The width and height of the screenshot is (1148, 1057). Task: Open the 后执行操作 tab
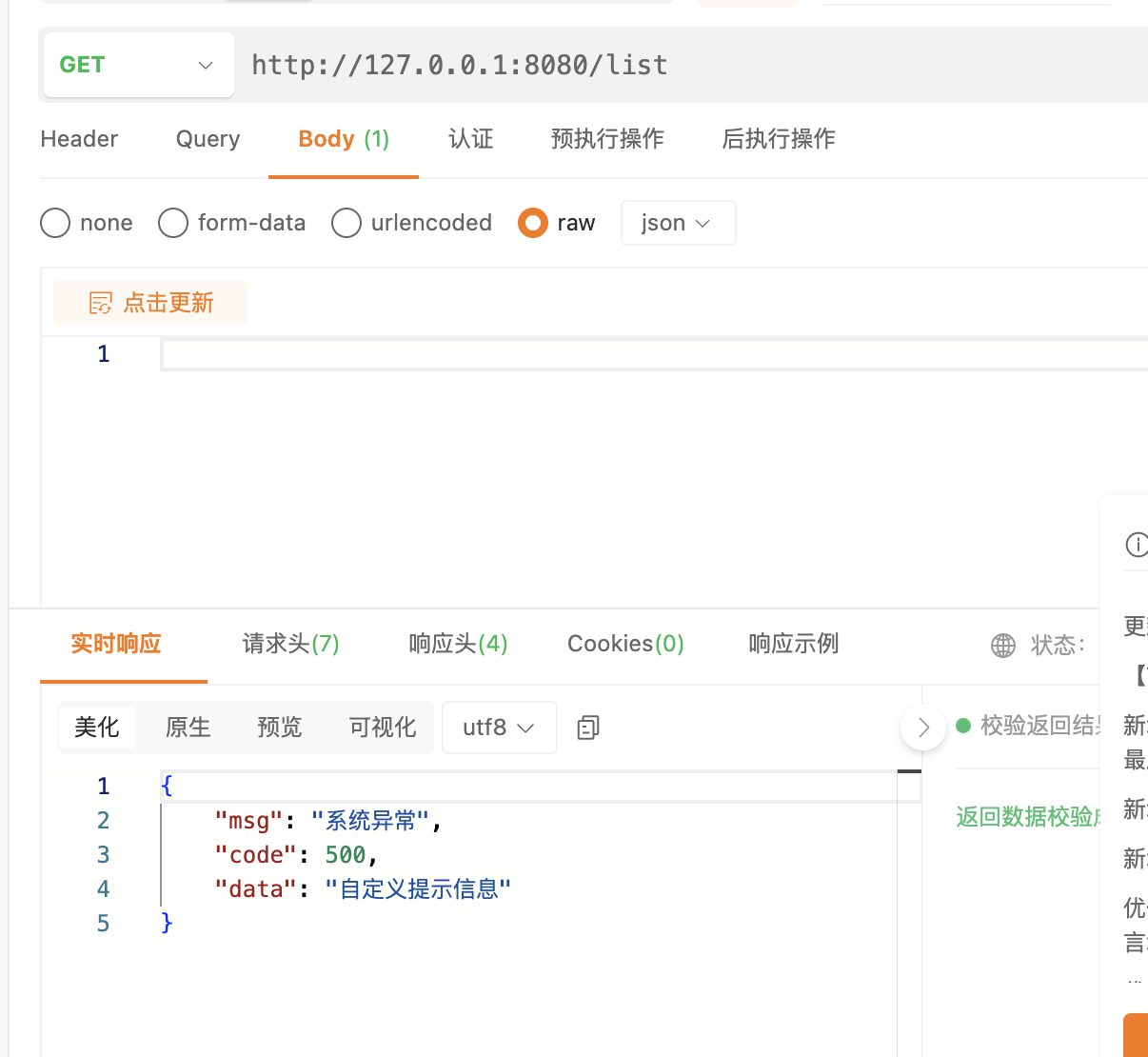click(x=779, y=139)
